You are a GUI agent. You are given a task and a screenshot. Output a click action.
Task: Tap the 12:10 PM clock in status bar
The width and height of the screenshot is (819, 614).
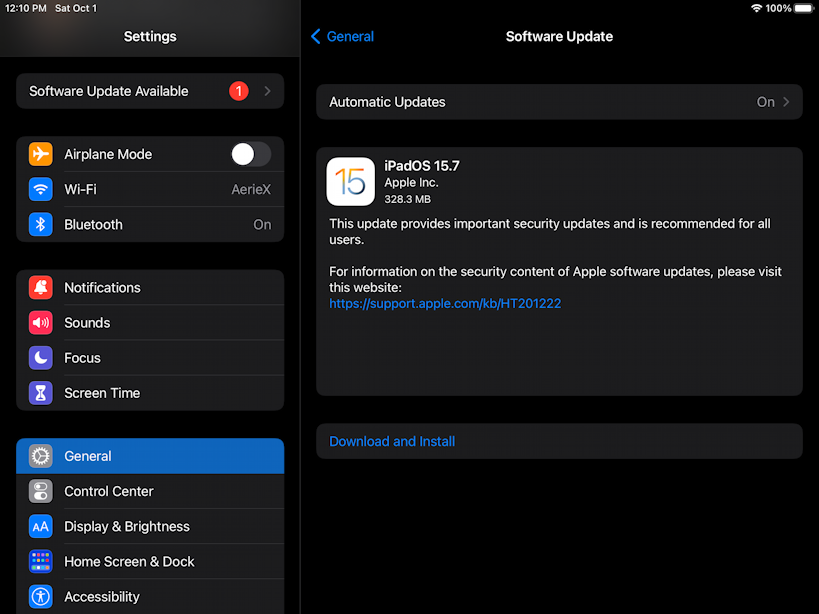[x=26, y=8]
